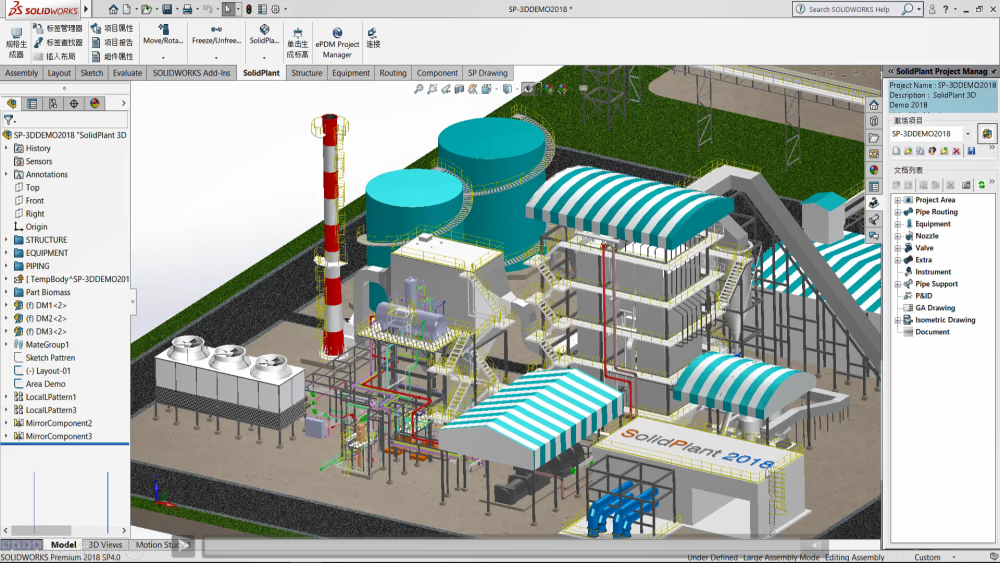Expand the Valve node
This screenshot has width=1000, height=563.
pos(897,248)
